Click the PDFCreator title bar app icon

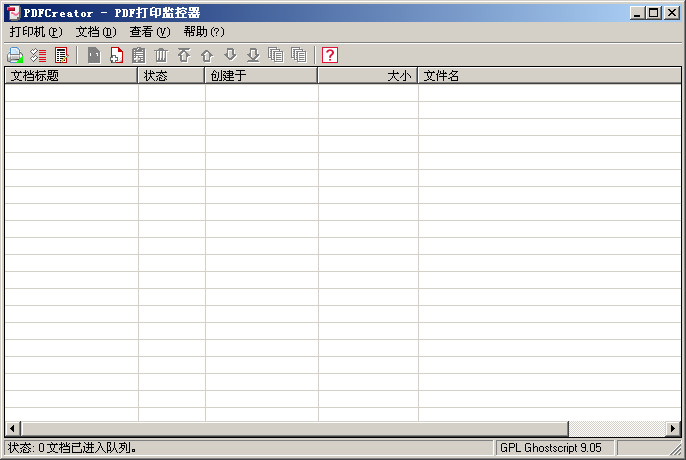[x=14, y=13]
